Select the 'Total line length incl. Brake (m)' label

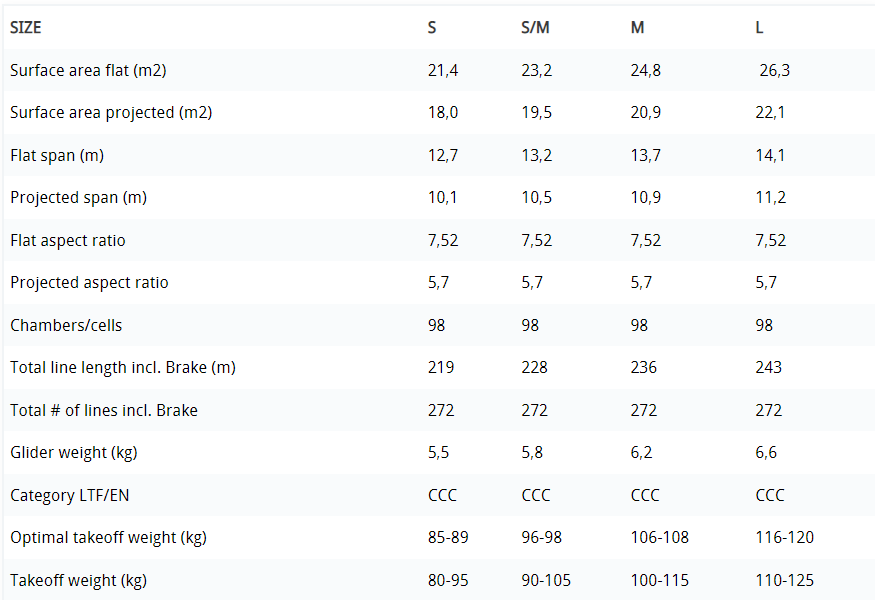tap(123, 368)
